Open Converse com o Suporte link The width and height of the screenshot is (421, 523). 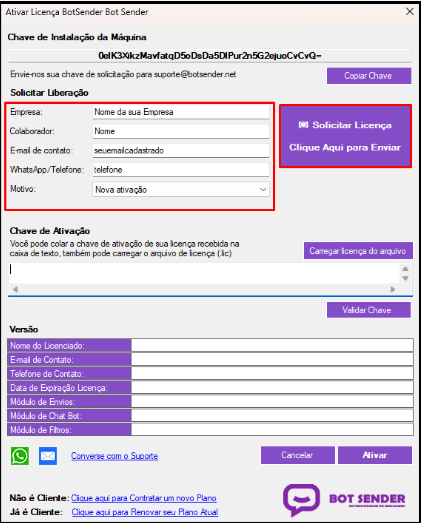tap(114, 456)
